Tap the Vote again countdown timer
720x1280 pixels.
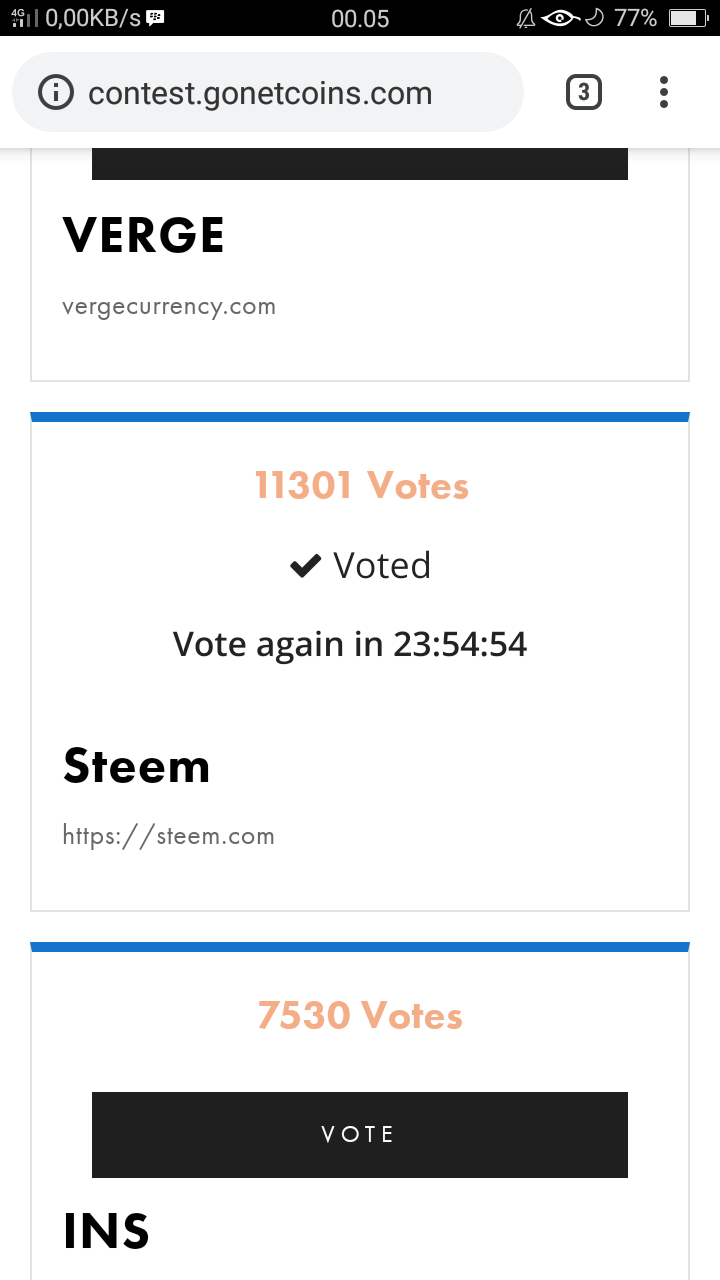click(x=350, y=644)
